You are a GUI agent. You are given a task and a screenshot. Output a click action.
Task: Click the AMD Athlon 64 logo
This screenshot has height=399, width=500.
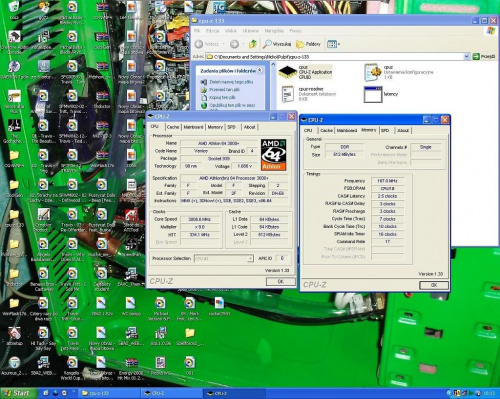(273, 155)
